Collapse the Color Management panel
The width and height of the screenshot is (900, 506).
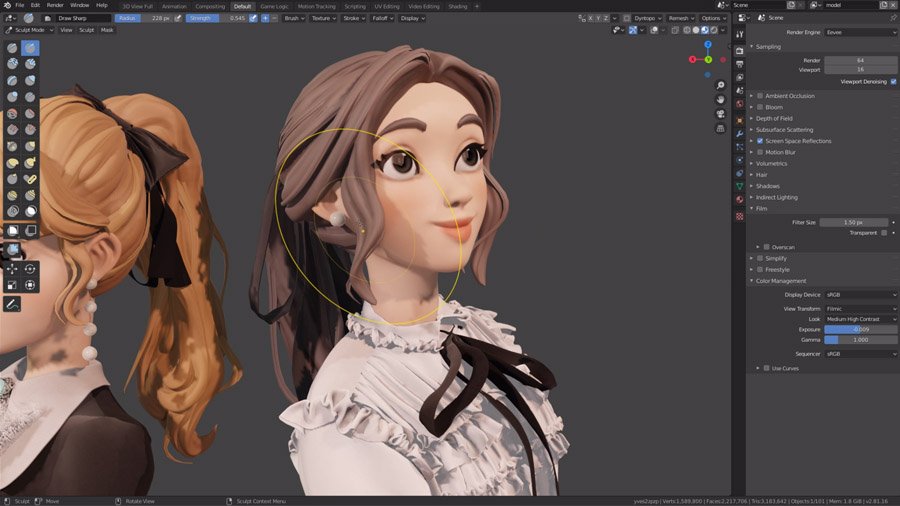pyautogui.click(x=781, y=281)
